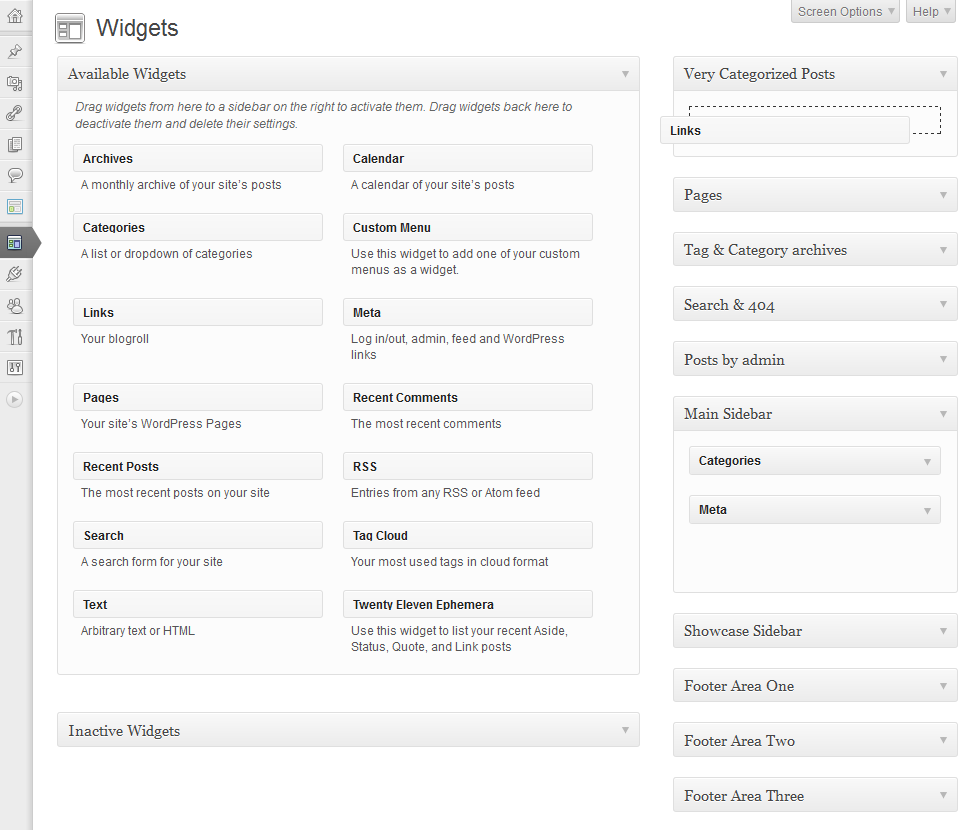The width and height of the screenshot is (980, 830).
Task: Open the Pages icon in sidebar
Action: point(15,144)
